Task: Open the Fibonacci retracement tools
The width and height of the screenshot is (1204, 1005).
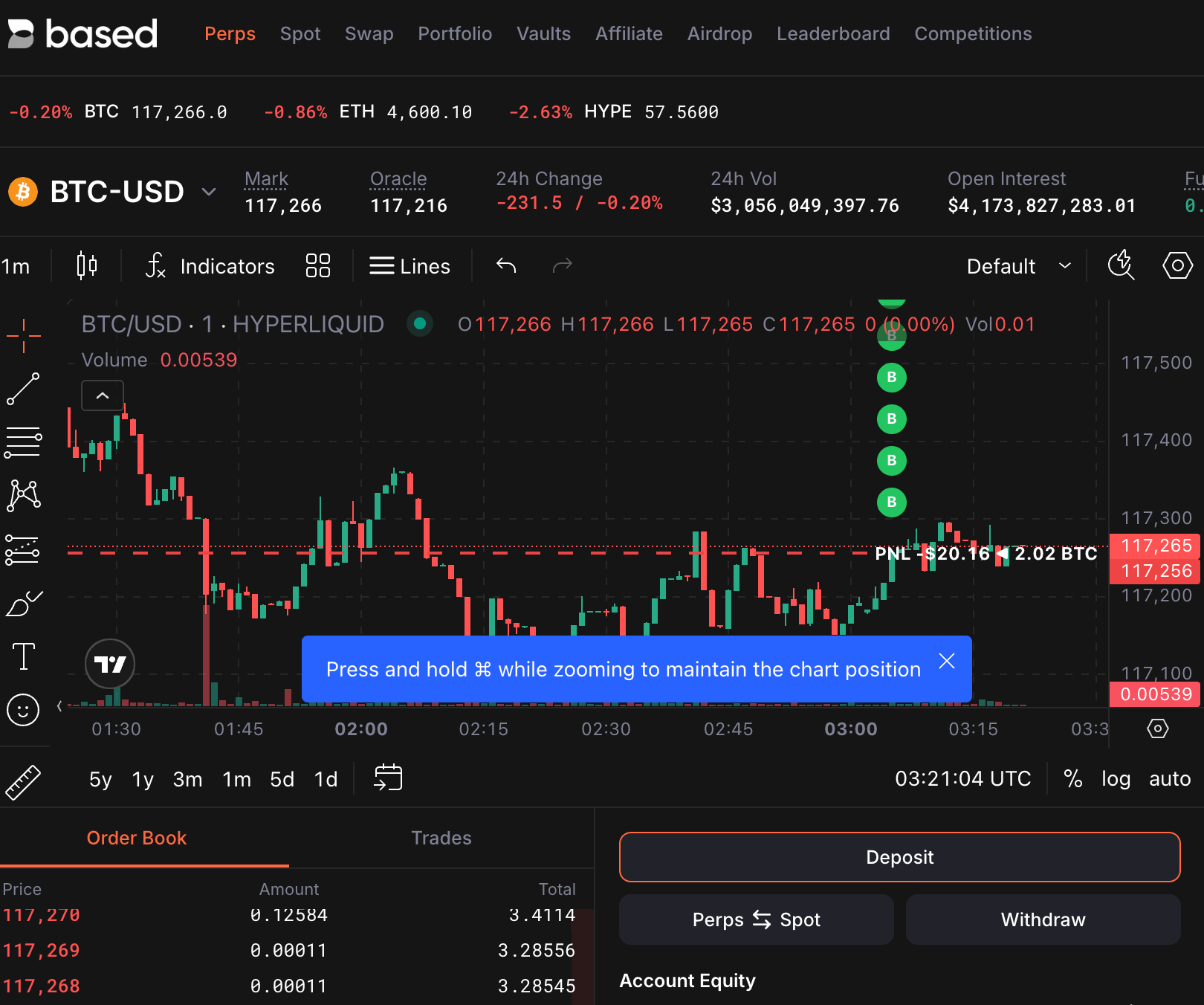Action: pos(24,442)
